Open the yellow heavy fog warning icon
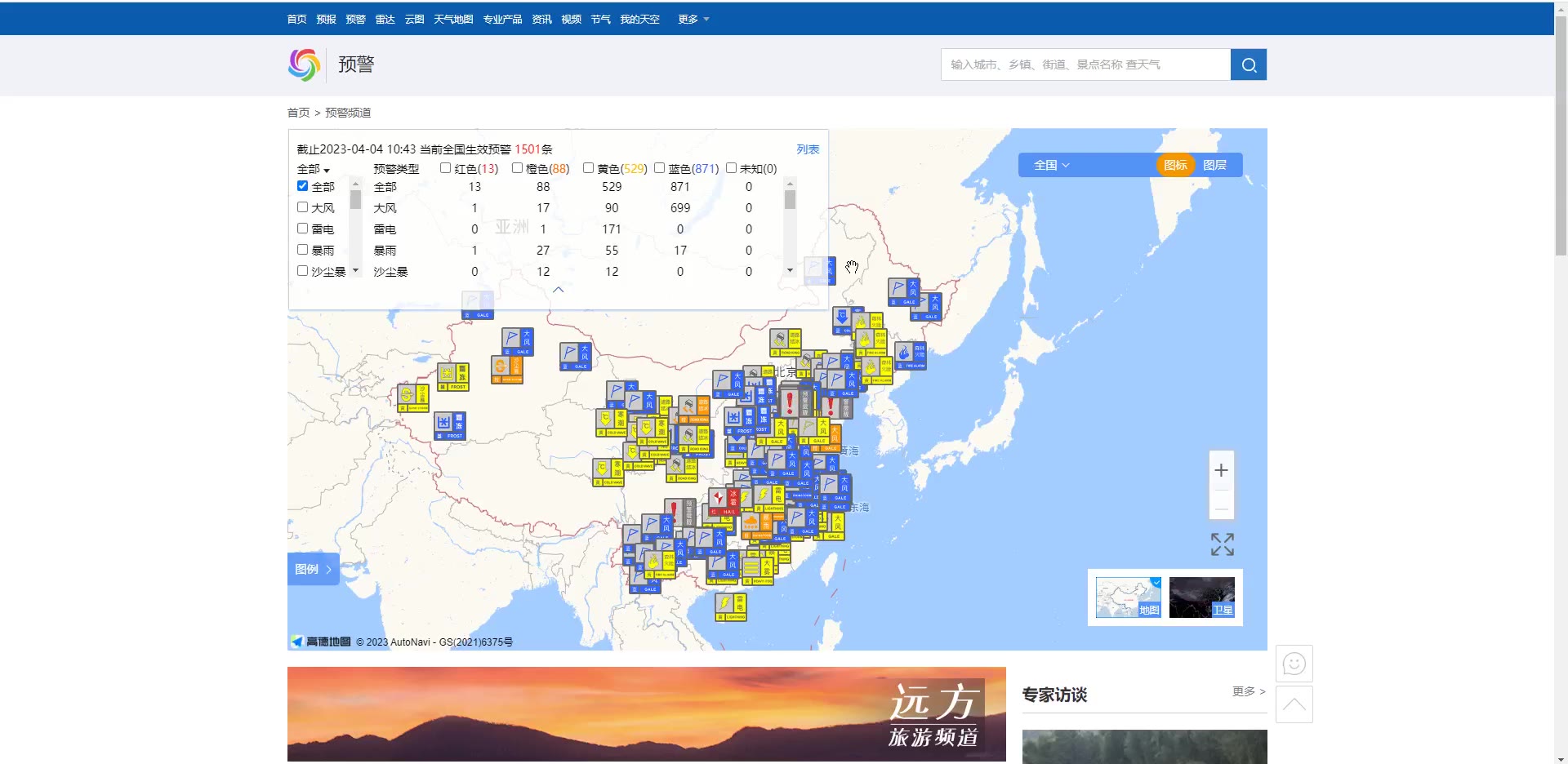Viewport: 1568px width, 764px height. click(757, 571)
